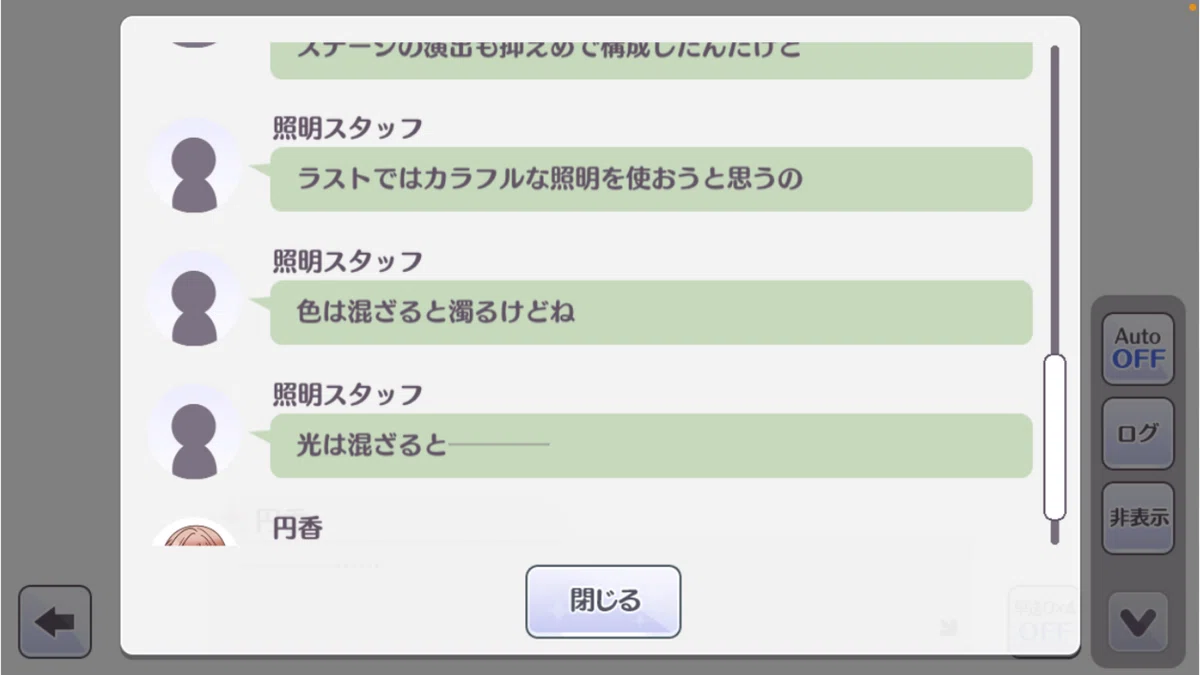Viewport: 1200px width, 675px height.
Task: Hide the UI with 非表示 button
Action: (1138, 518)
